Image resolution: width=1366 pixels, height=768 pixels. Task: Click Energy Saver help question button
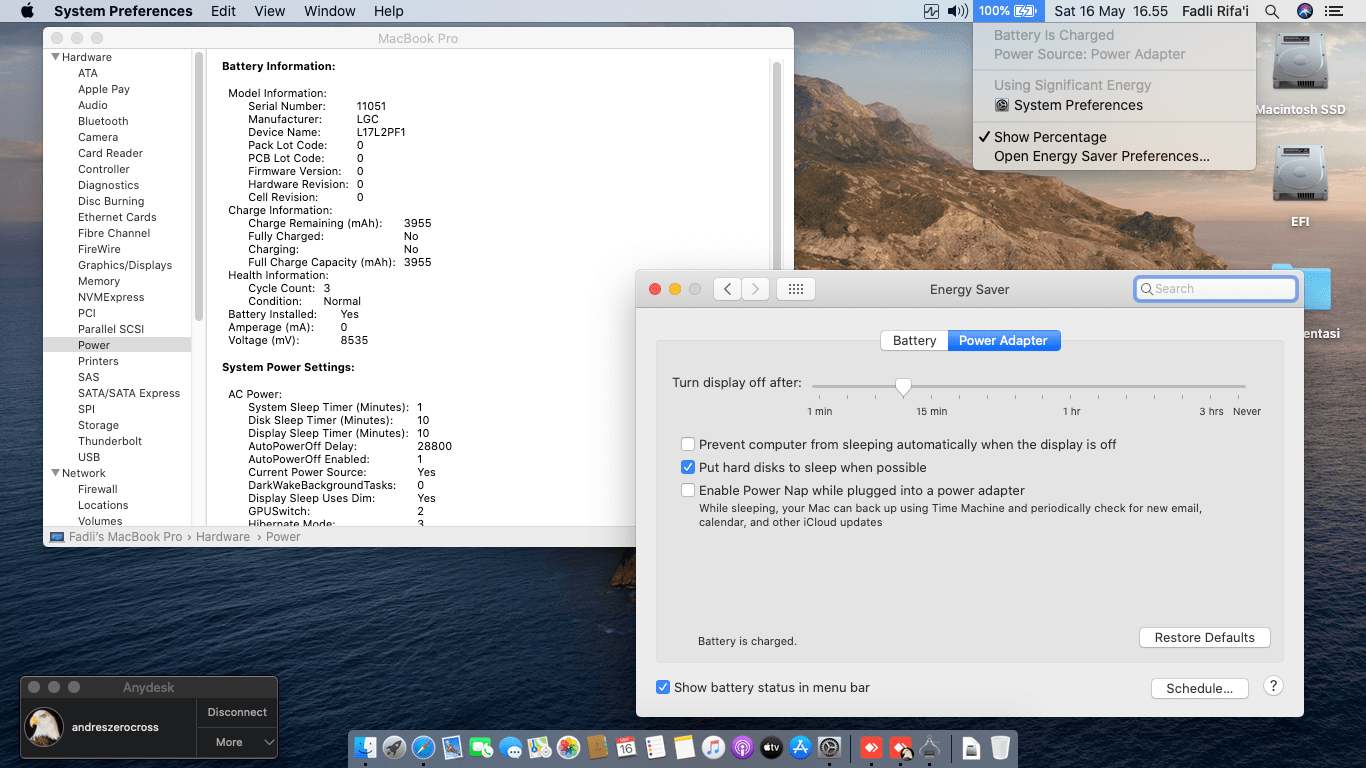click(x=1273, y=686)
